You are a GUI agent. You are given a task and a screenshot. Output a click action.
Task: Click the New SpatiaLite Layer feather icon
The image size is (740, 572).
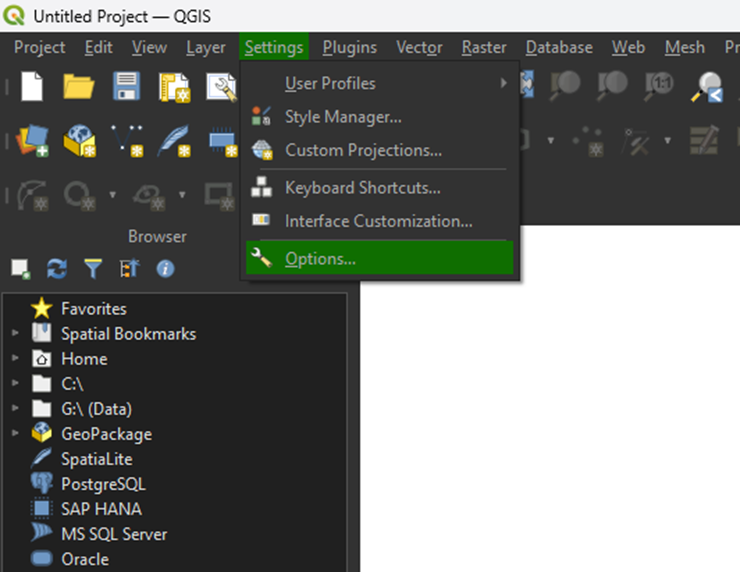click(x=175, y=141)
